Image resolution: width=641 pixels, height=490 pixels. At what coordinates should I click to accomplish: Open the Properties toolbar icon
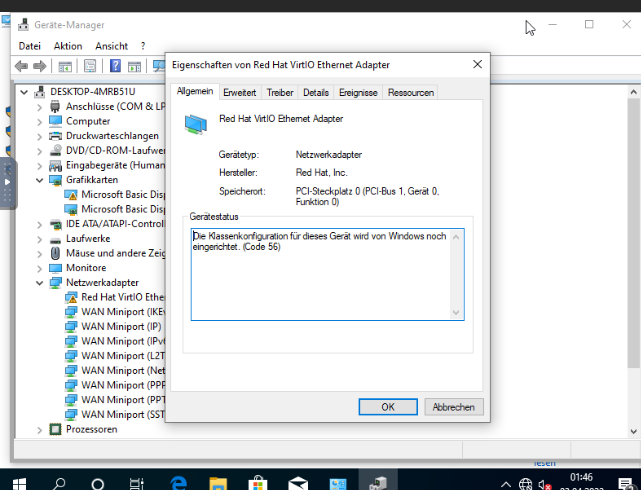pyautogui.click(x=90, y=66)
